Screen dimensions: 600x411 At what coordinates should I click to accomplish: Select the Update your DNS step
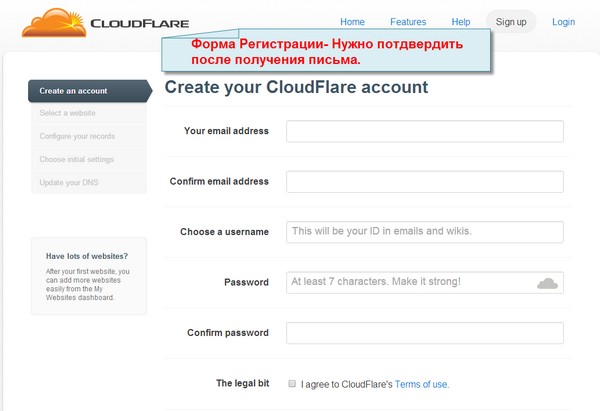(89, 182)
